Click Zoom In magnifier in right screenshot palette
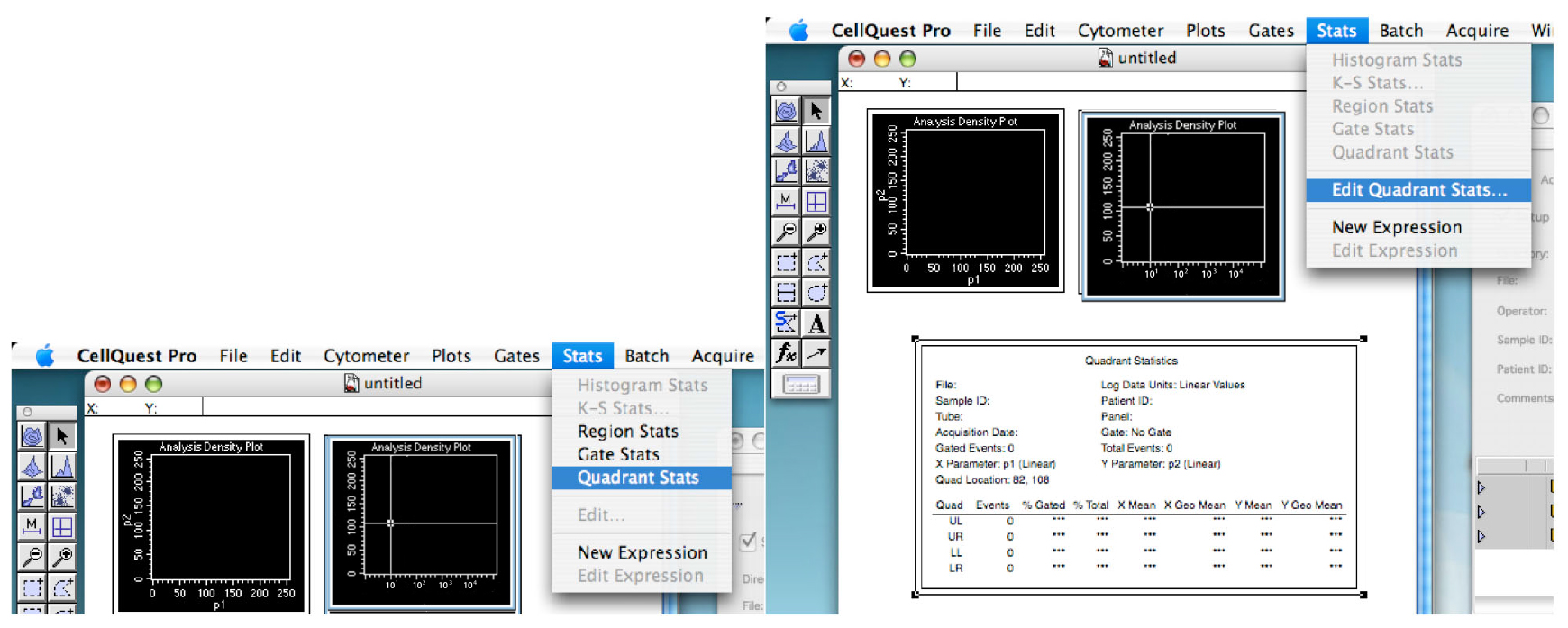 (x=816, y=232)
